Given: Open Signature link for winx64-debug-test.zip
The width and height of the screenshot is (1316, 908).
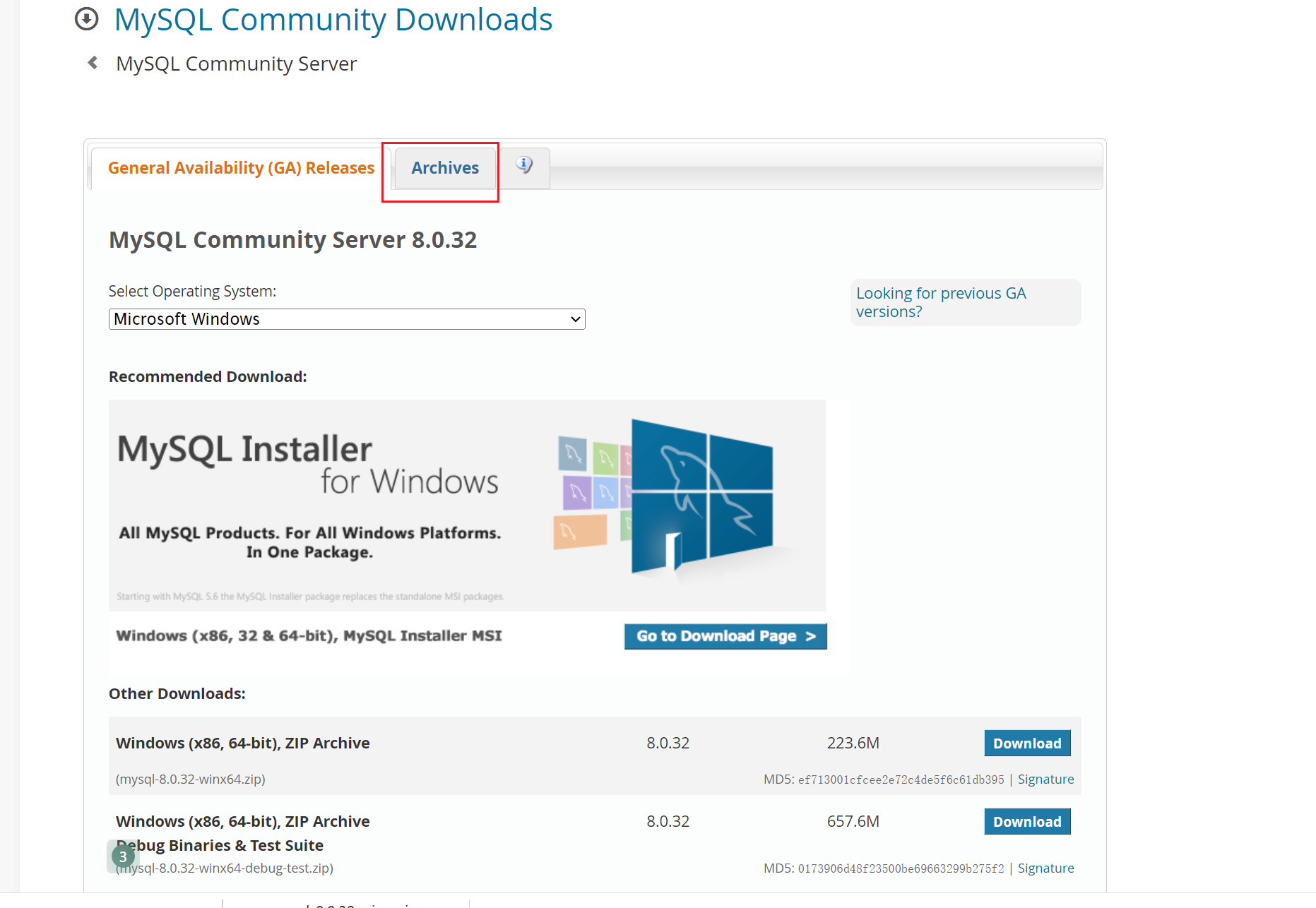Looking at the screenshot, I should coord(1045,868).
